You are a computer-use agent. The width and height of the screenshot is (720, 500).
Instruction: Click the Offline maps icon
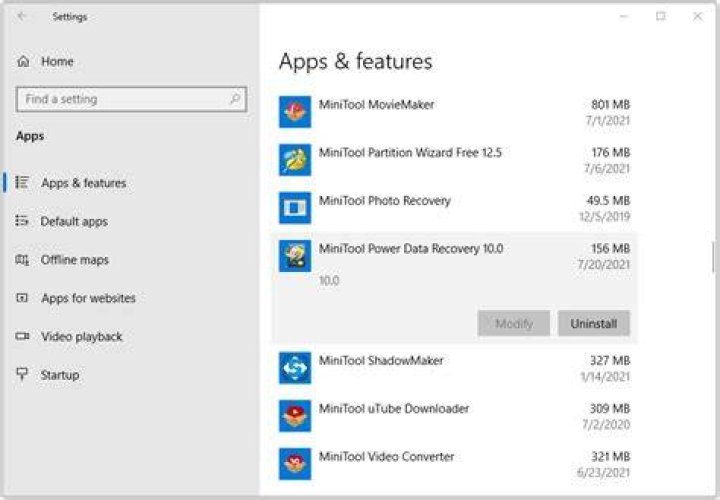(22, 259)
